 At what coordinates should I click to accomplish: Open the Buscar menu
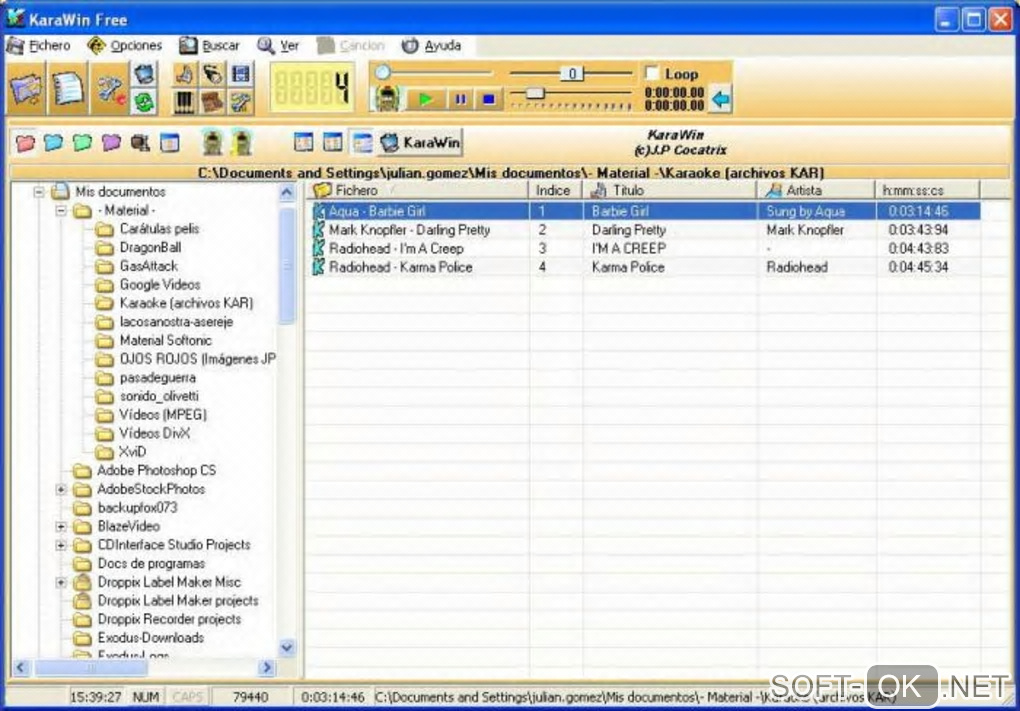pos(209,46)
